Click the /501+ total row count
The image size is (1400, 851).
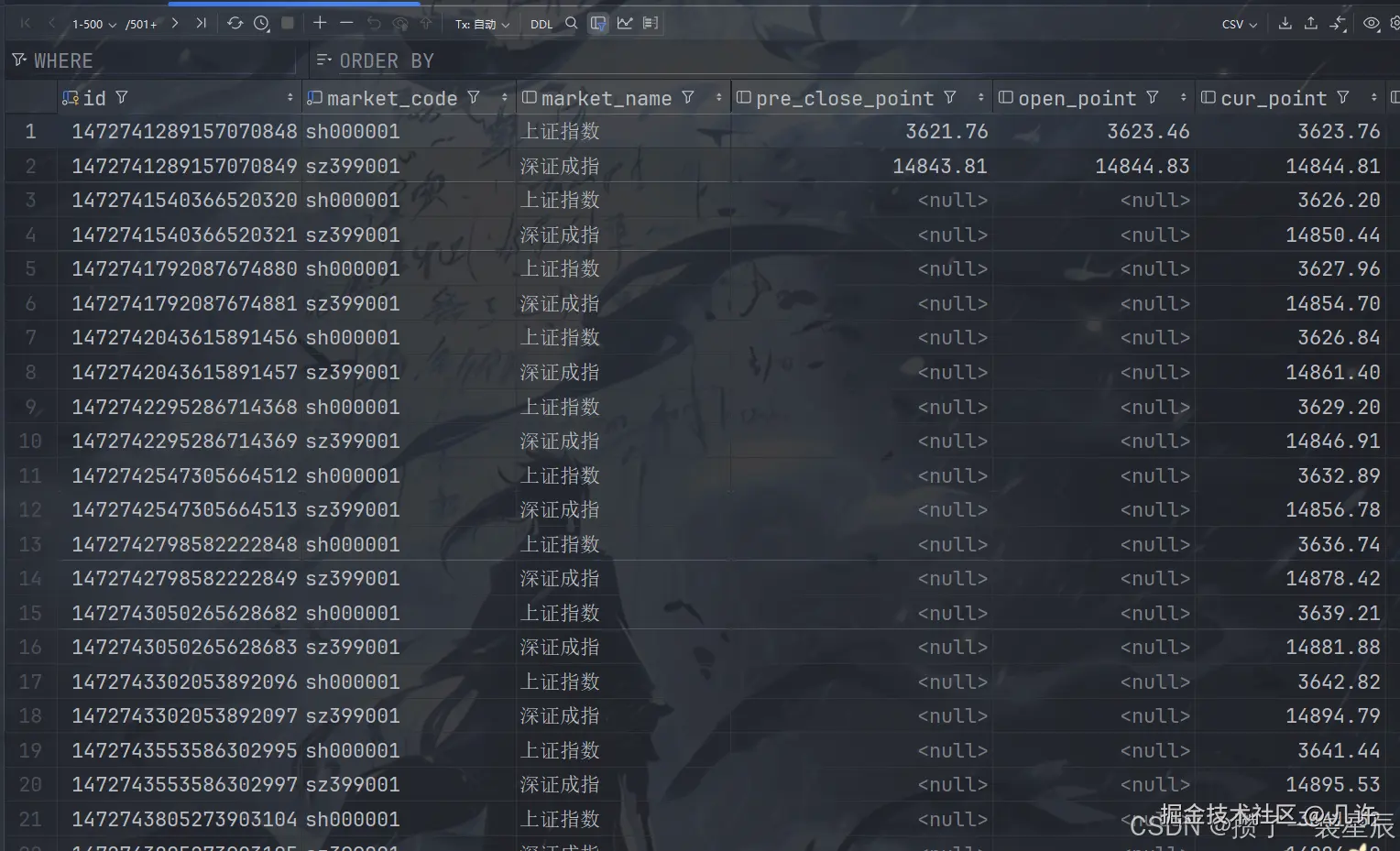click(x=141, y=24)
